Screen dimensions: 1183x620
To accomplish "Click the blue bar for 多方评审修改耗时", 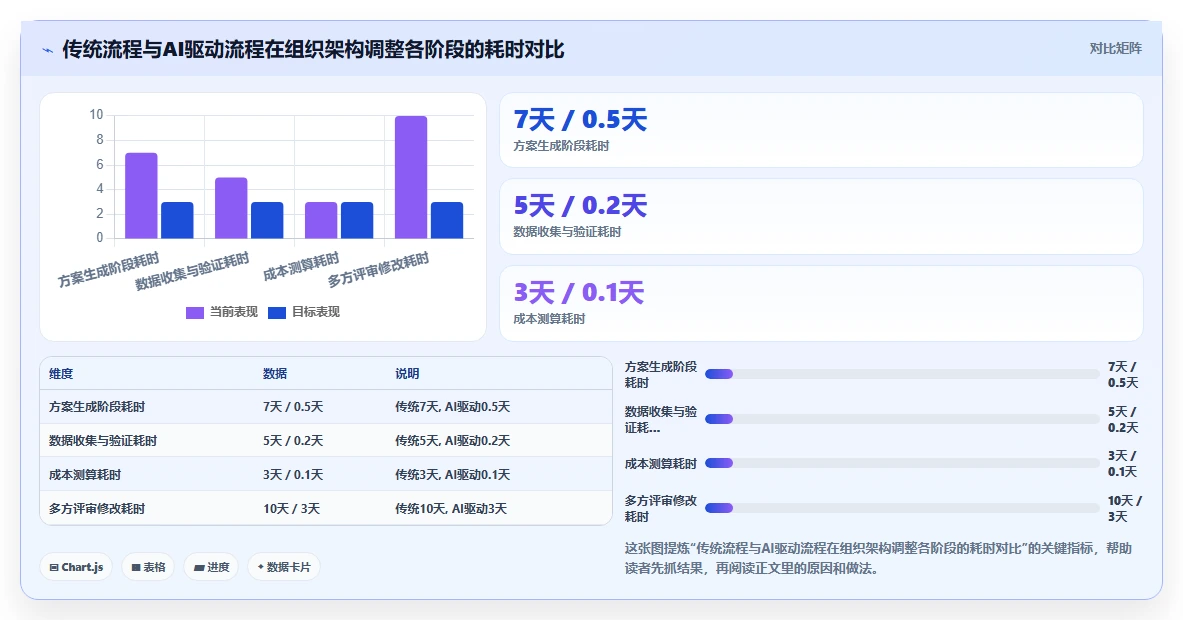I will 447,220.
